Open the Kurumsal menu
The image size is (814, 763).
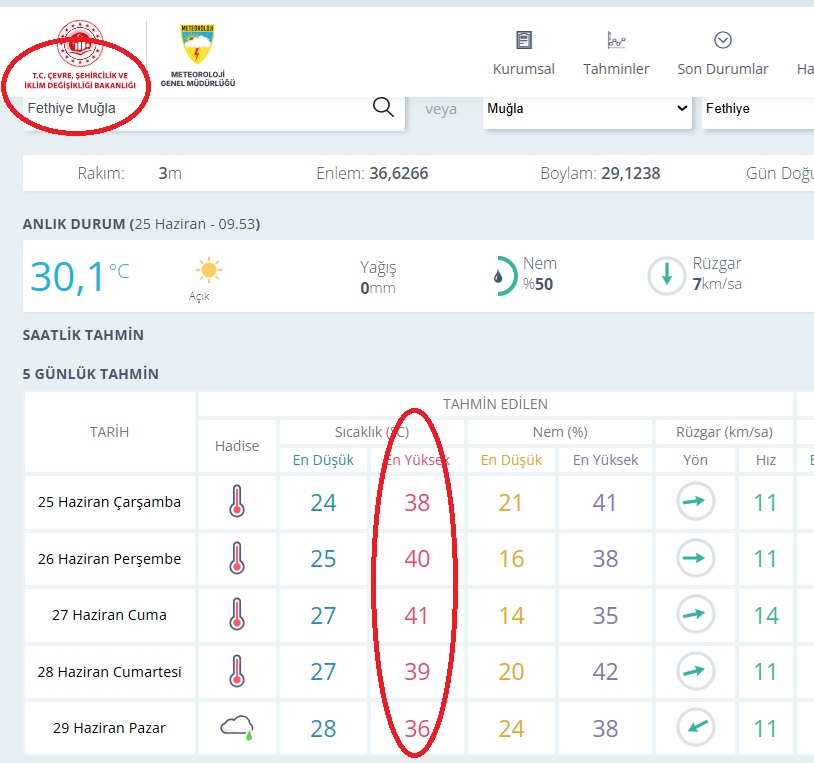point(524,54)
